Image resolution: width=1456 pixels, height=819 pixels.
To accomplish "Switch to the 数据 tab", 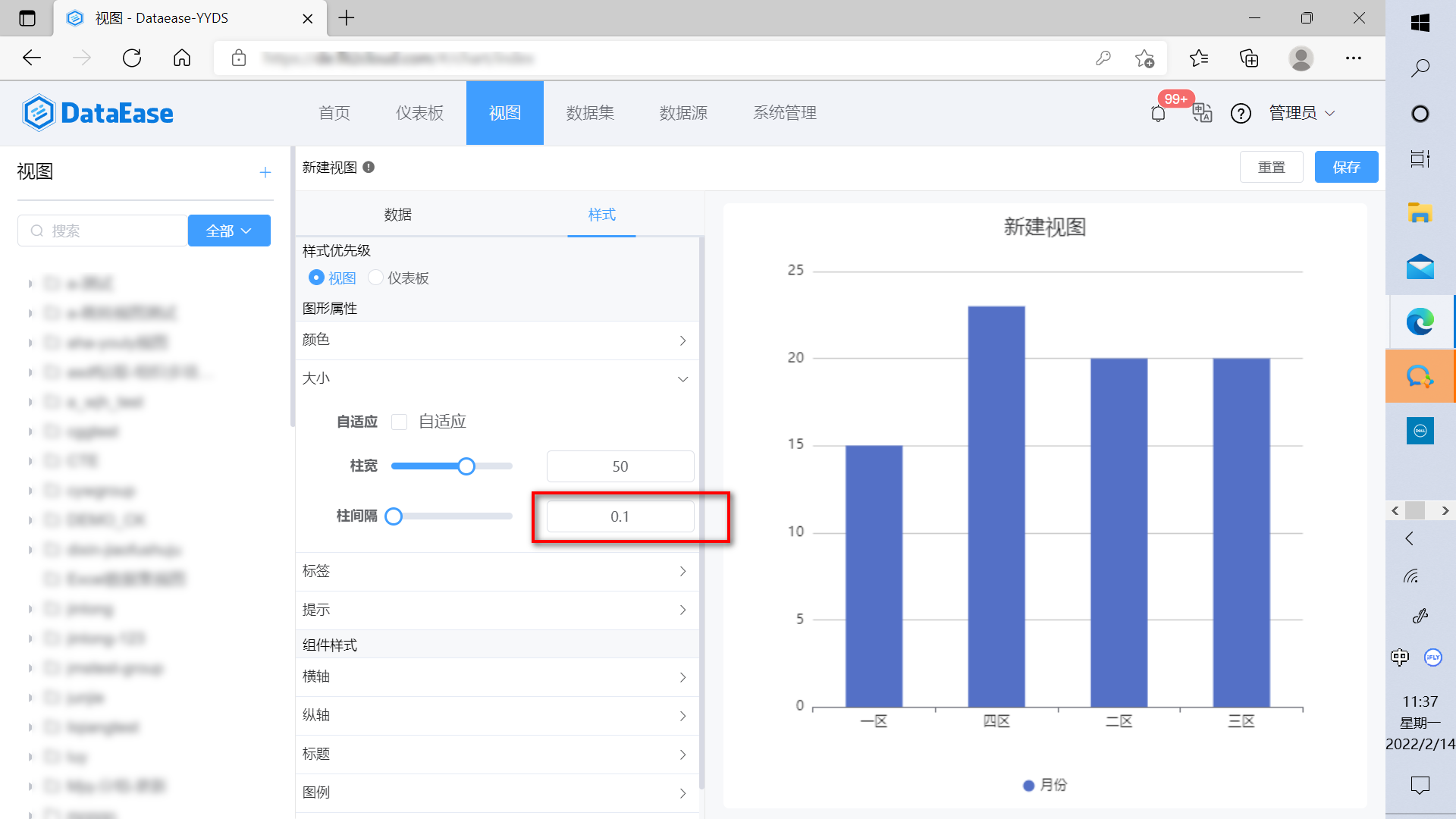I will pyautogui.click(x=398, y=215).
